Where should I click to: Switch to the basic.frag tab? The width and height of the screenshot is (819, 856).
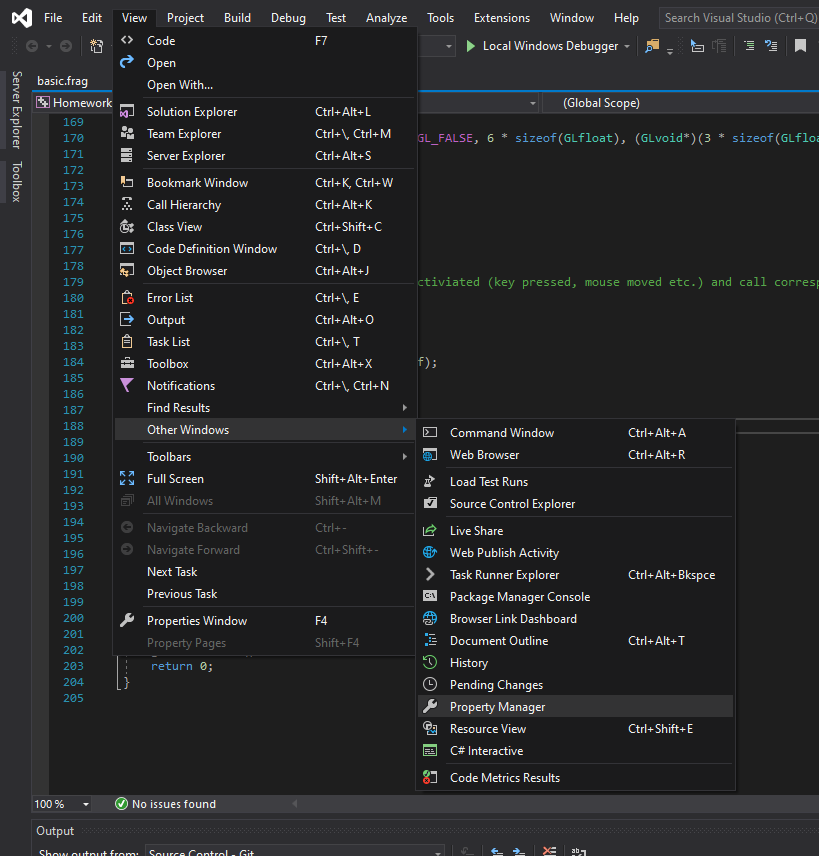(x=65, y=80)
